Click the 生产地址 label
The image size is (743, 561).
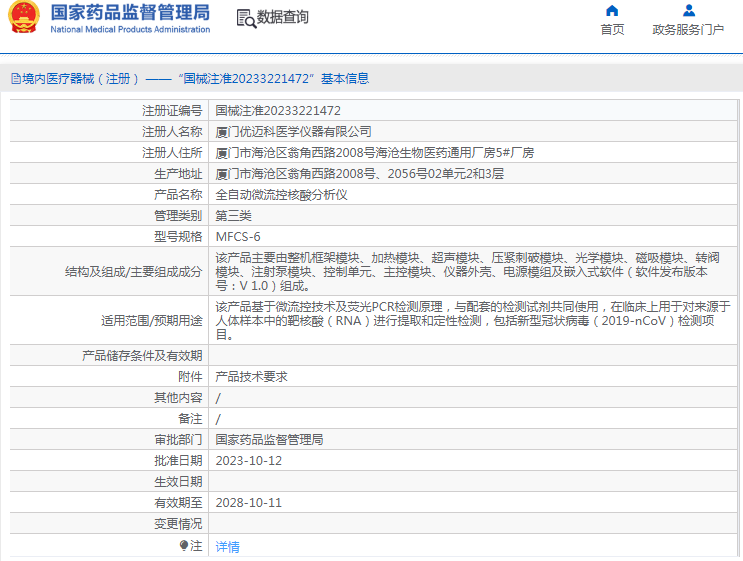click(179, 174)
